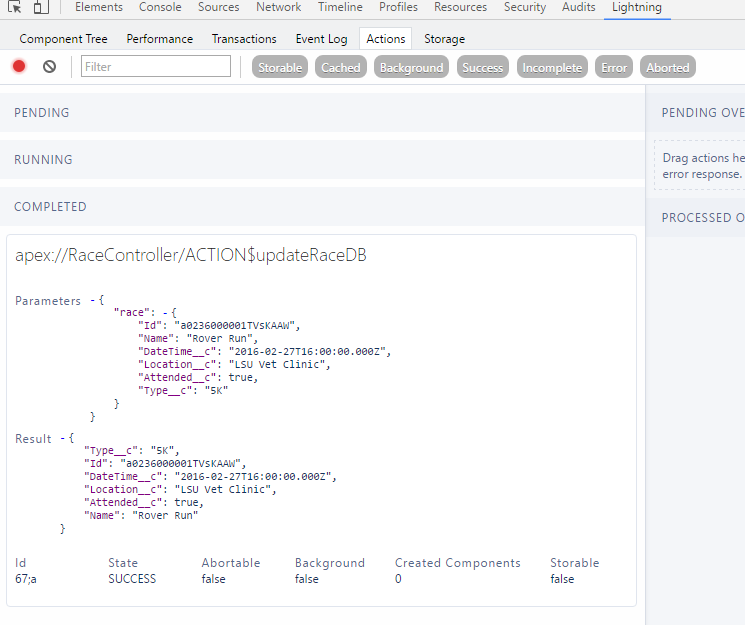Toggle the Success filter
The height and width of the screenshot is (625, 745).
point(483,68)
